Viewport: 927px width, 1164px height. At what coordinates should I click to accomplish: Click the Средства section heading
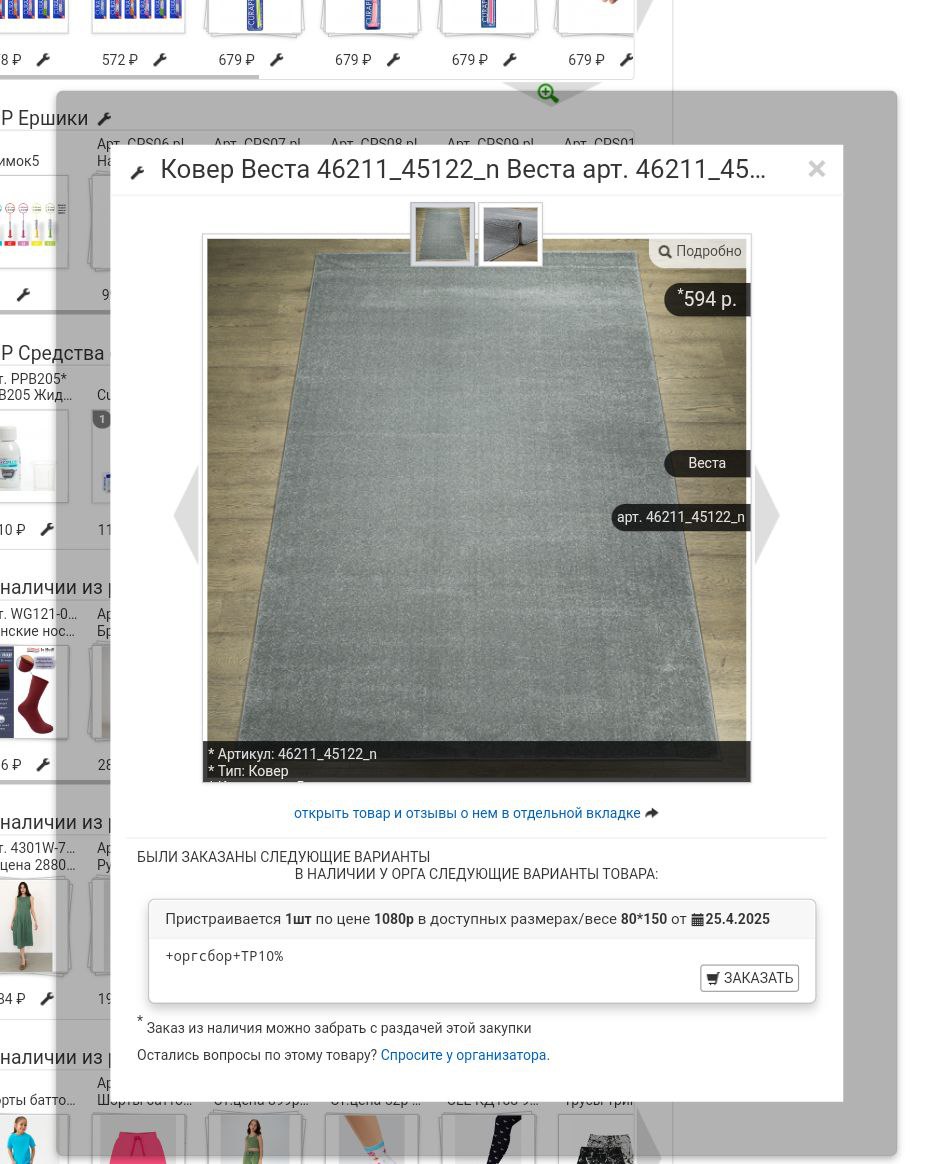coord(53,353)
